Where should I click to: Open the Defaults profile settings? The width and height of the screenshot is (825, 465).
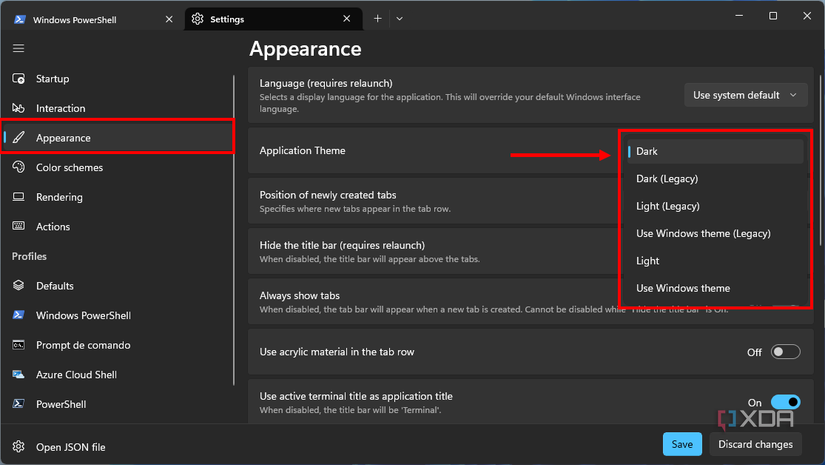click(x=55, y=286)
